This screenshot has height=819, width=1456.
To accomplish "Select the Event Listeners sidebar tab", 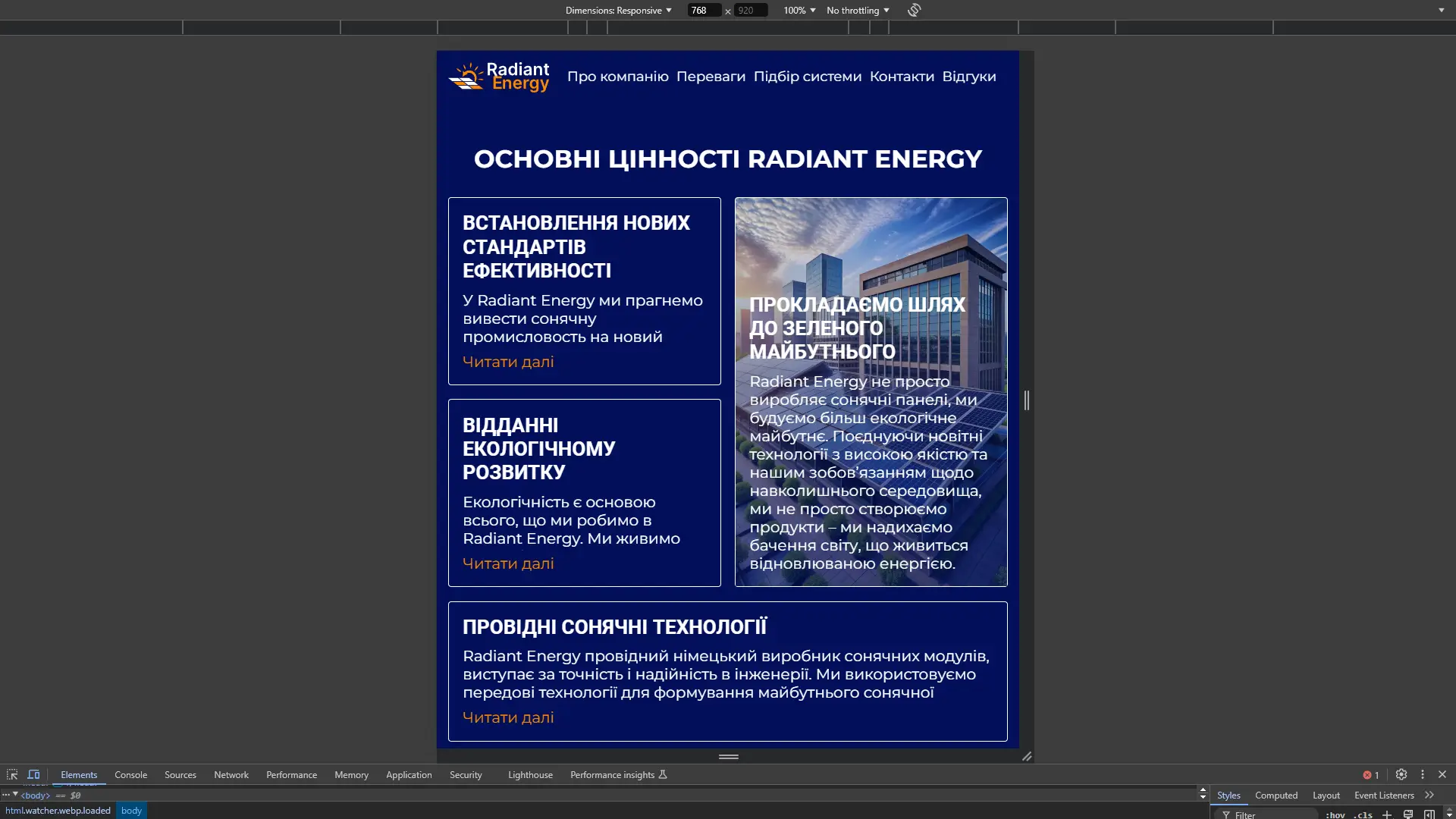I will coord(1384,795).
